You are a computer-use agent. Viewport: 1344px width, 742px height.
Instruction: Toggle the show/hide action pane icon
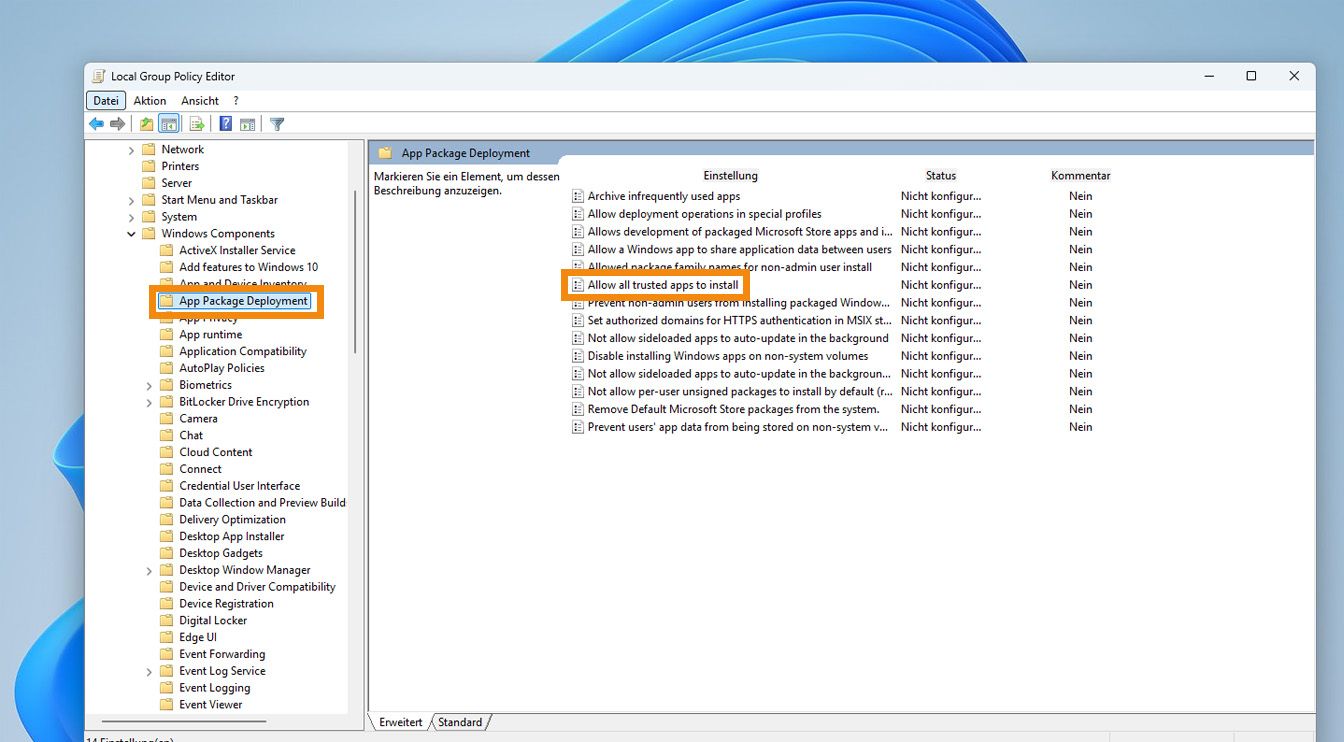247,124
